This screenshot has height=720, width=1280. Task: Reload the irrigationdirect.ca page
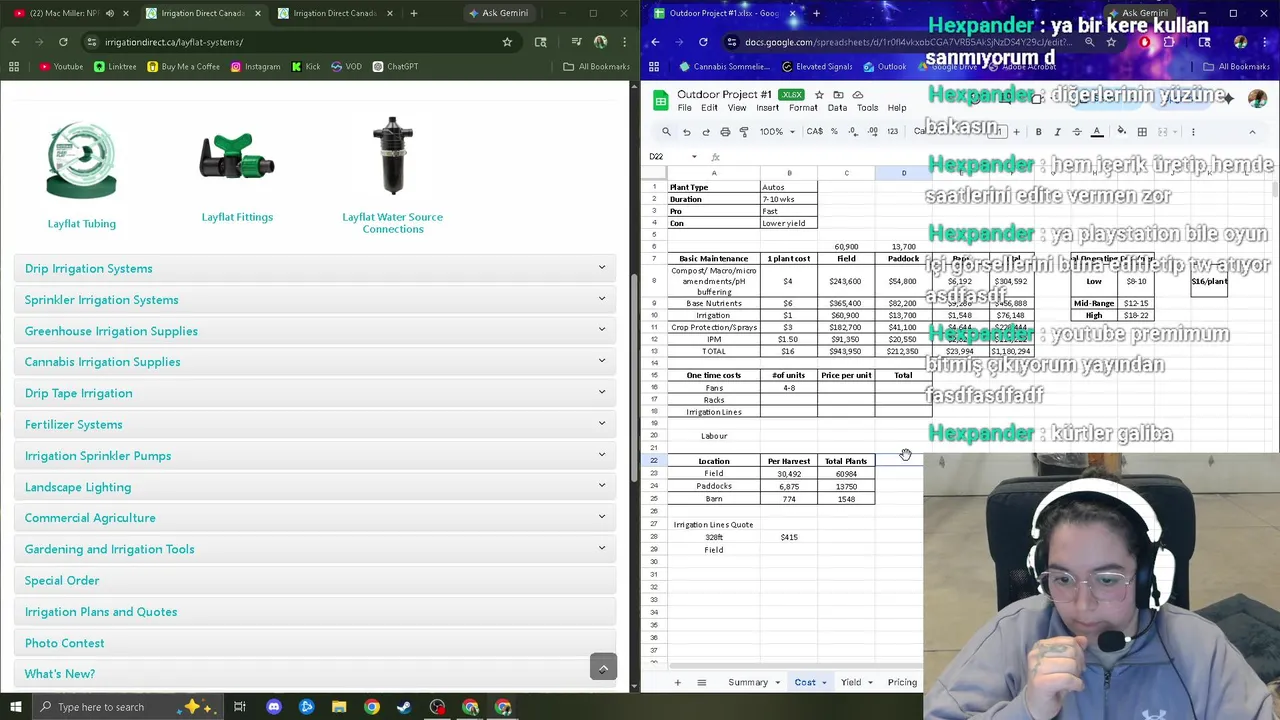coord(63,42)
